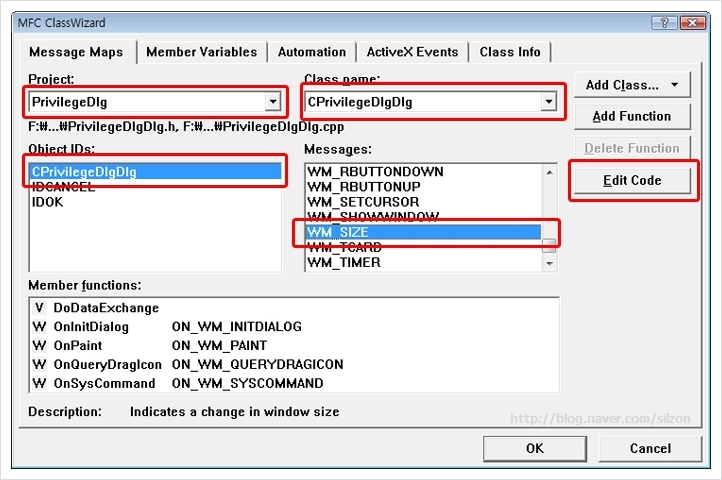Select WM_RBUTTONUP message
The image size is (722, 480).
coord(424,187)
